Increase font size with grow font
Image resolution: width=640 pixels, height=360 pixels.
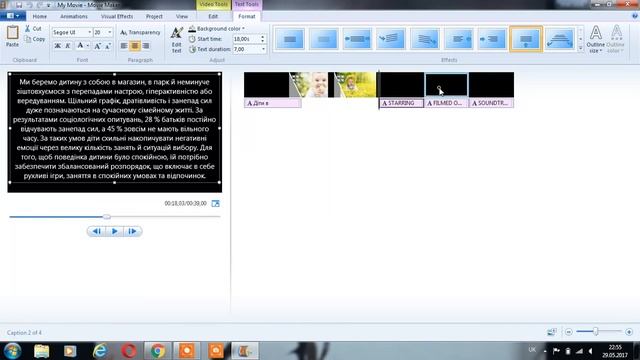pyautogui.click(x=98, y=46)
